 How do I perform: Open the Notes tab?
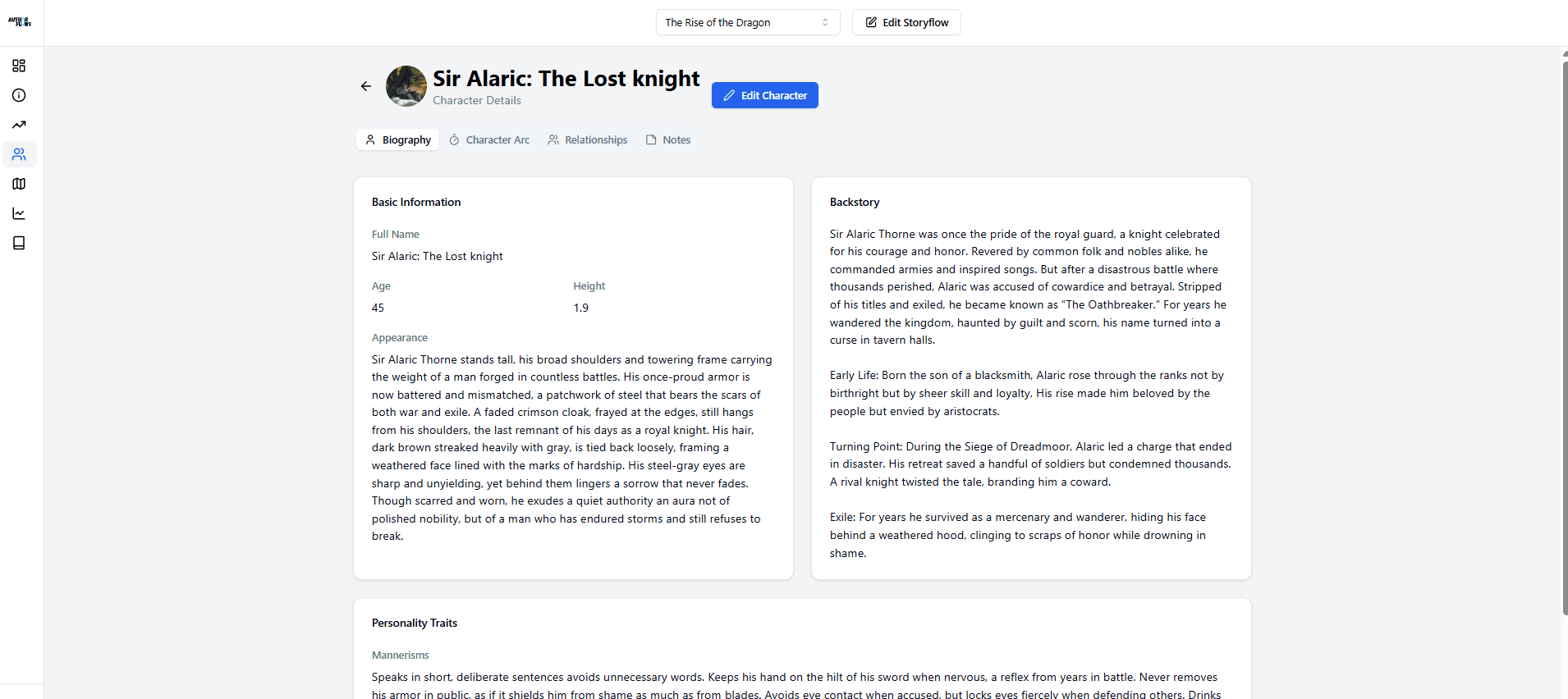click(x=668, y=139)
